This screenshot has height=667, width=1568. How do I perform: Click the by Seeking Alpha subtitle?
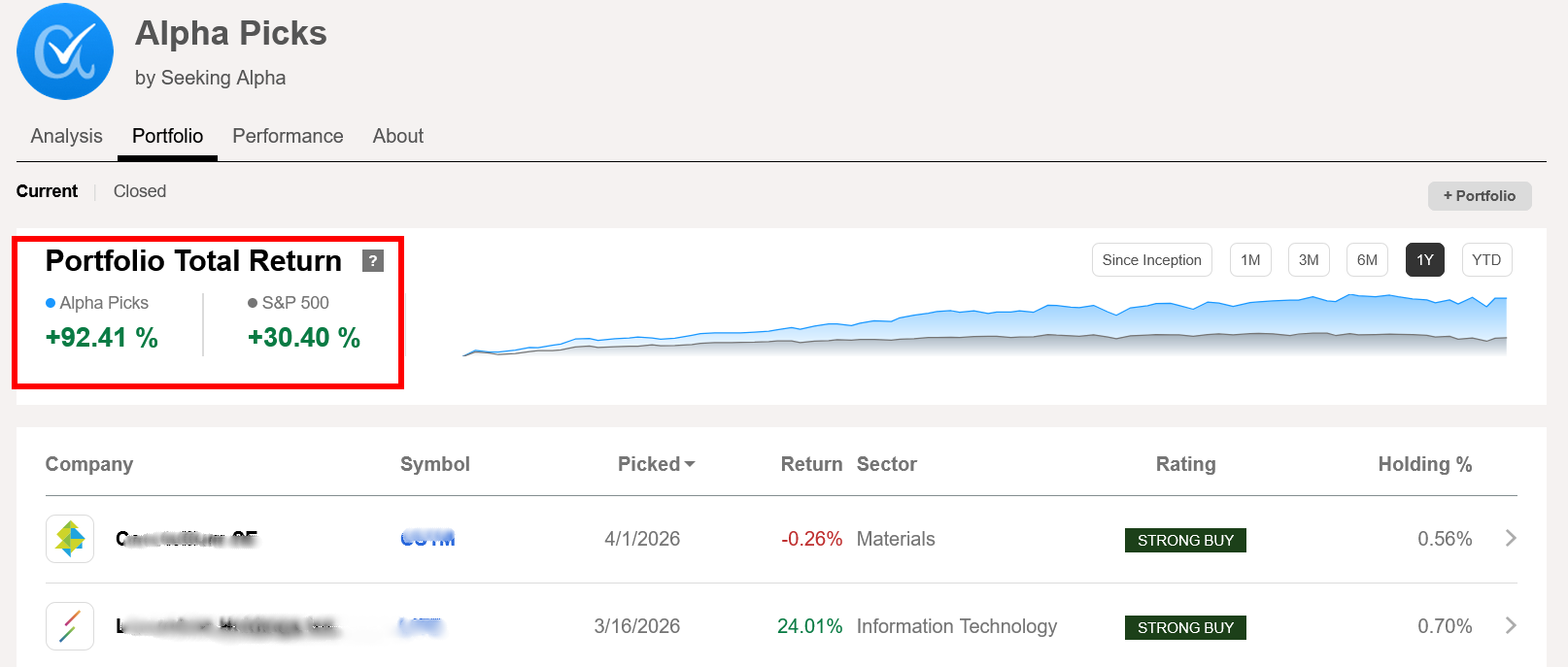click(x=210, y=78)
